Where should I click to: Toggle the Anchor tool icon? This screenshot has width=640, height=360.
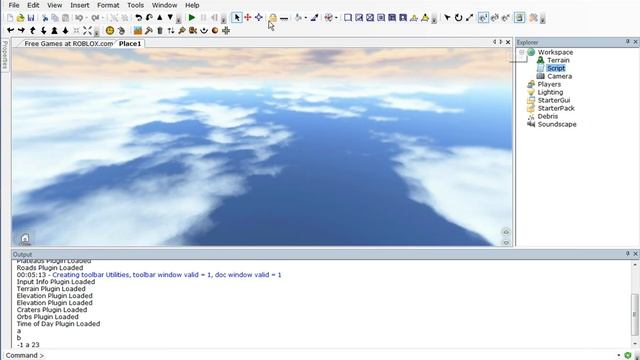(x=284, y=18)
